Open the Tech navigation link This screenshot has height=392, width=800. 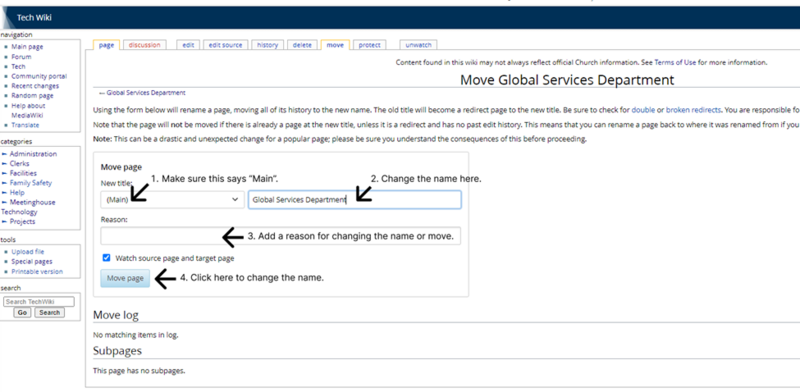coord(18,66)
